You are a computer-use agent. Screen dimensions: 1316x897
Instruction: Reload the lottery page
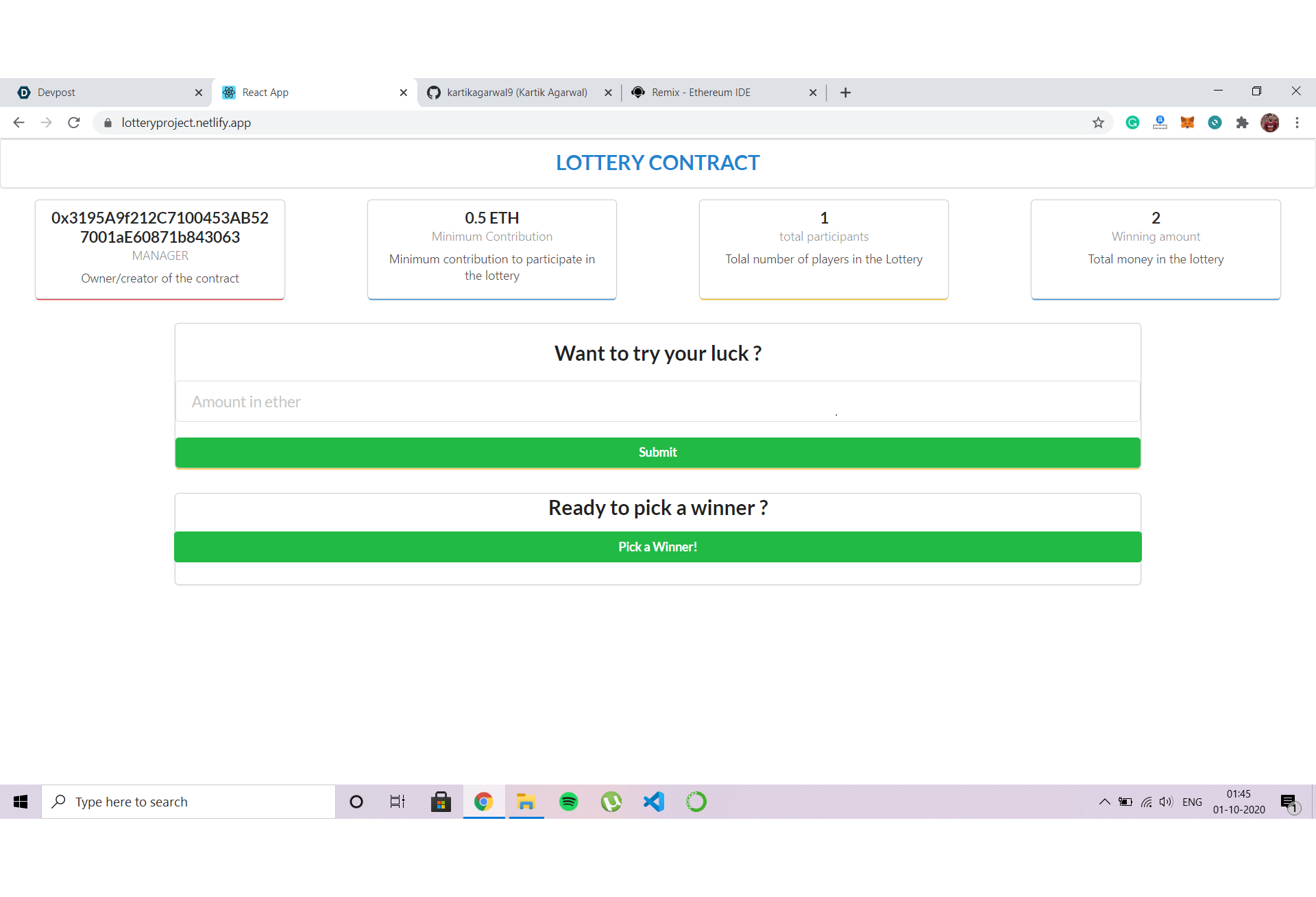coord(74,123)
